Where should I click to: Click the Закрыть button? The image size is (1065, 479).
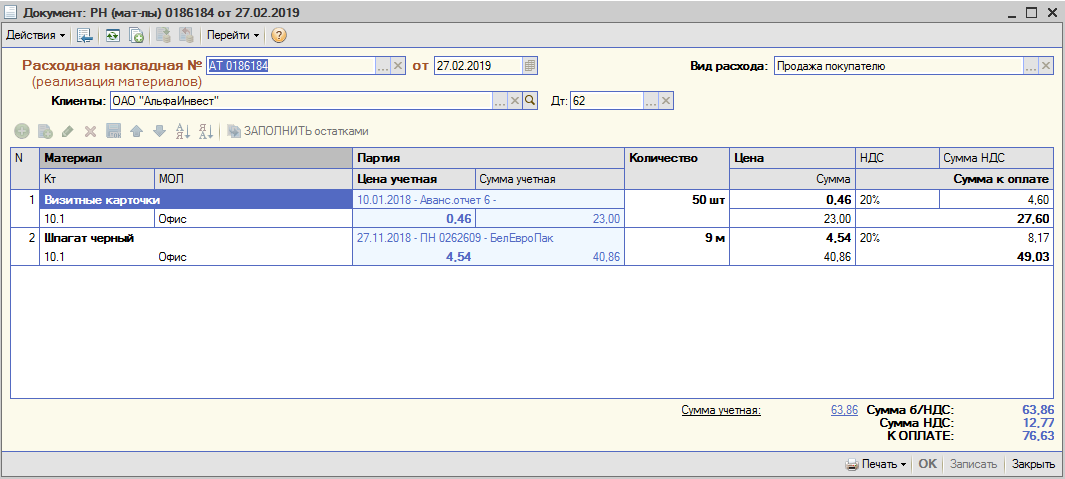pos(1033,465)
